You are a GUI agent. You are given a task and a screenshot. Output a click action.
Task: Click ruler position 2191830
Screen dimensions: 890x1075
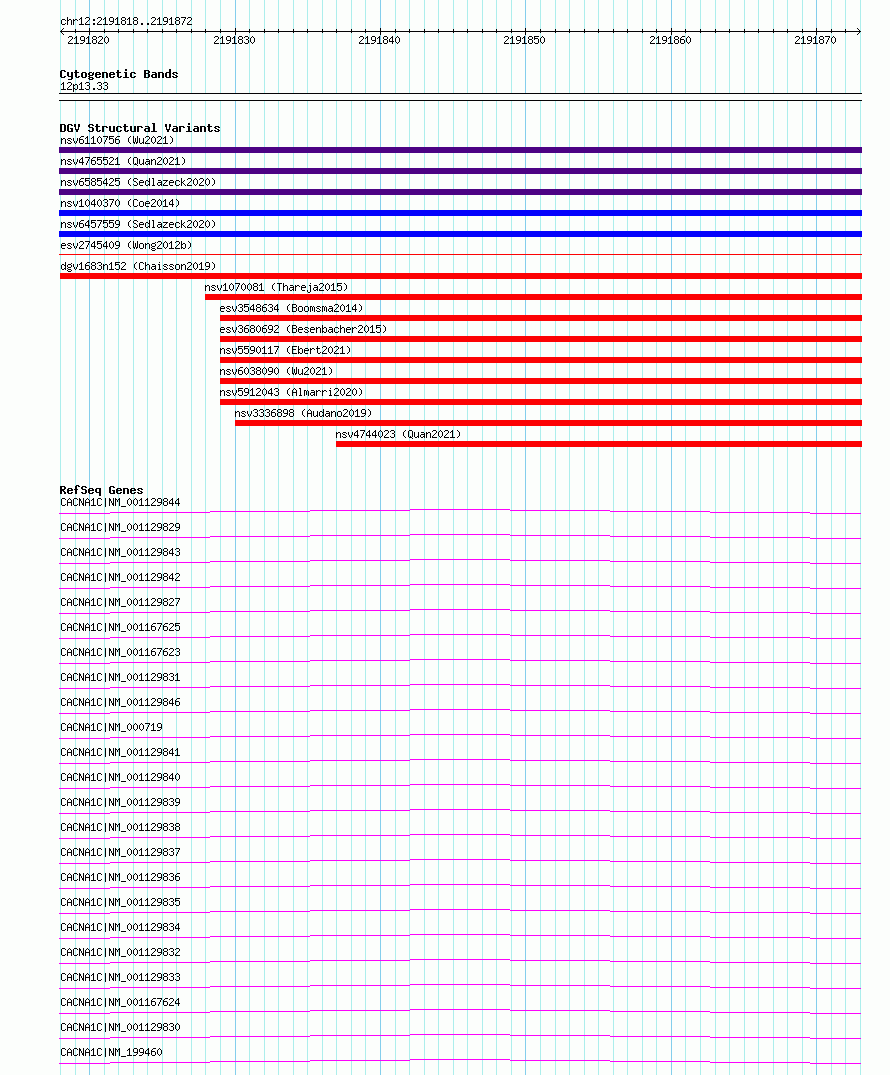click(x=234, y=40)
